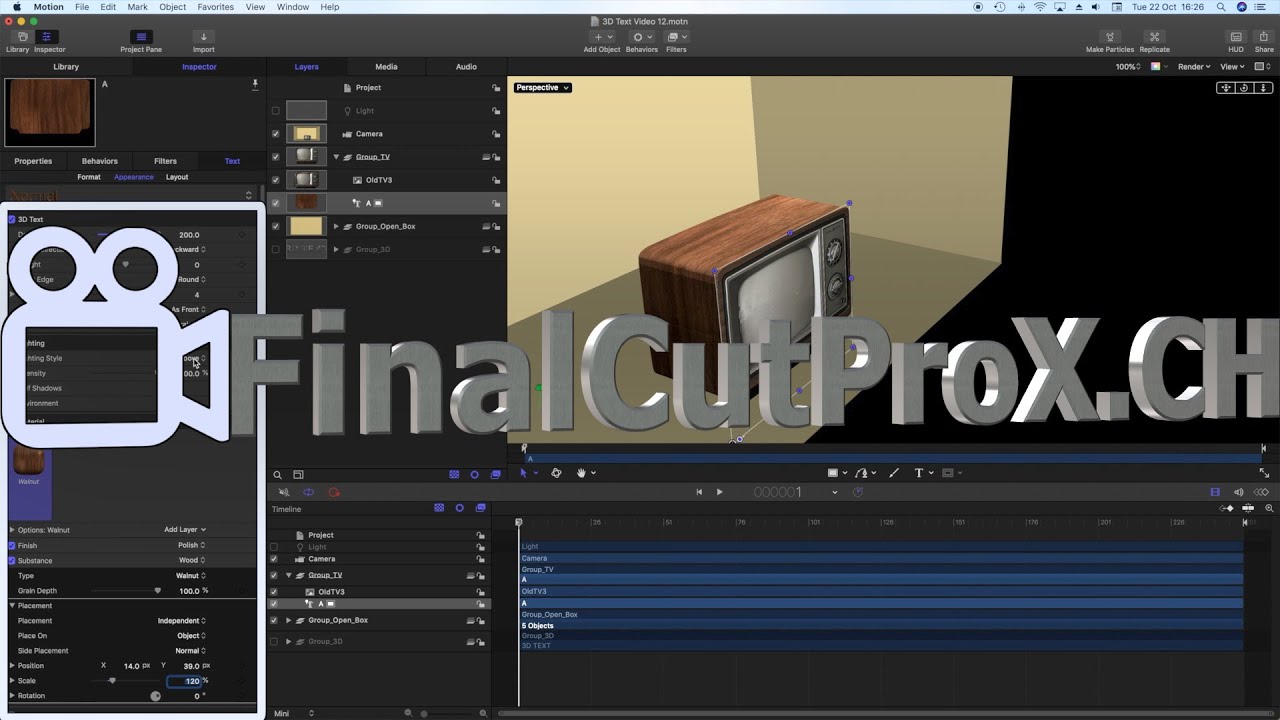The image size is (1280, 720).
Task: Open the Side Placement Normal dropdown
Action: tap(190, 651)
